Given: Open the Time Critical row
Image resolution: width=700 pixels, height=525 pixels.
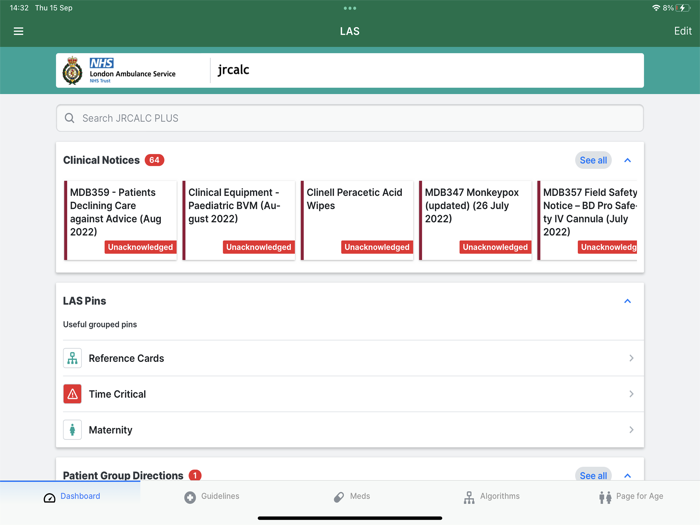Looking at the screenshot, I should tap(350, 394).
